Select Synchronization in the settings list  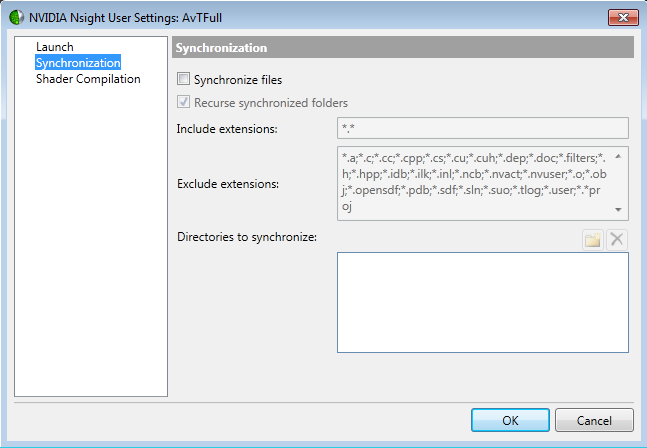tap(78, 63)
